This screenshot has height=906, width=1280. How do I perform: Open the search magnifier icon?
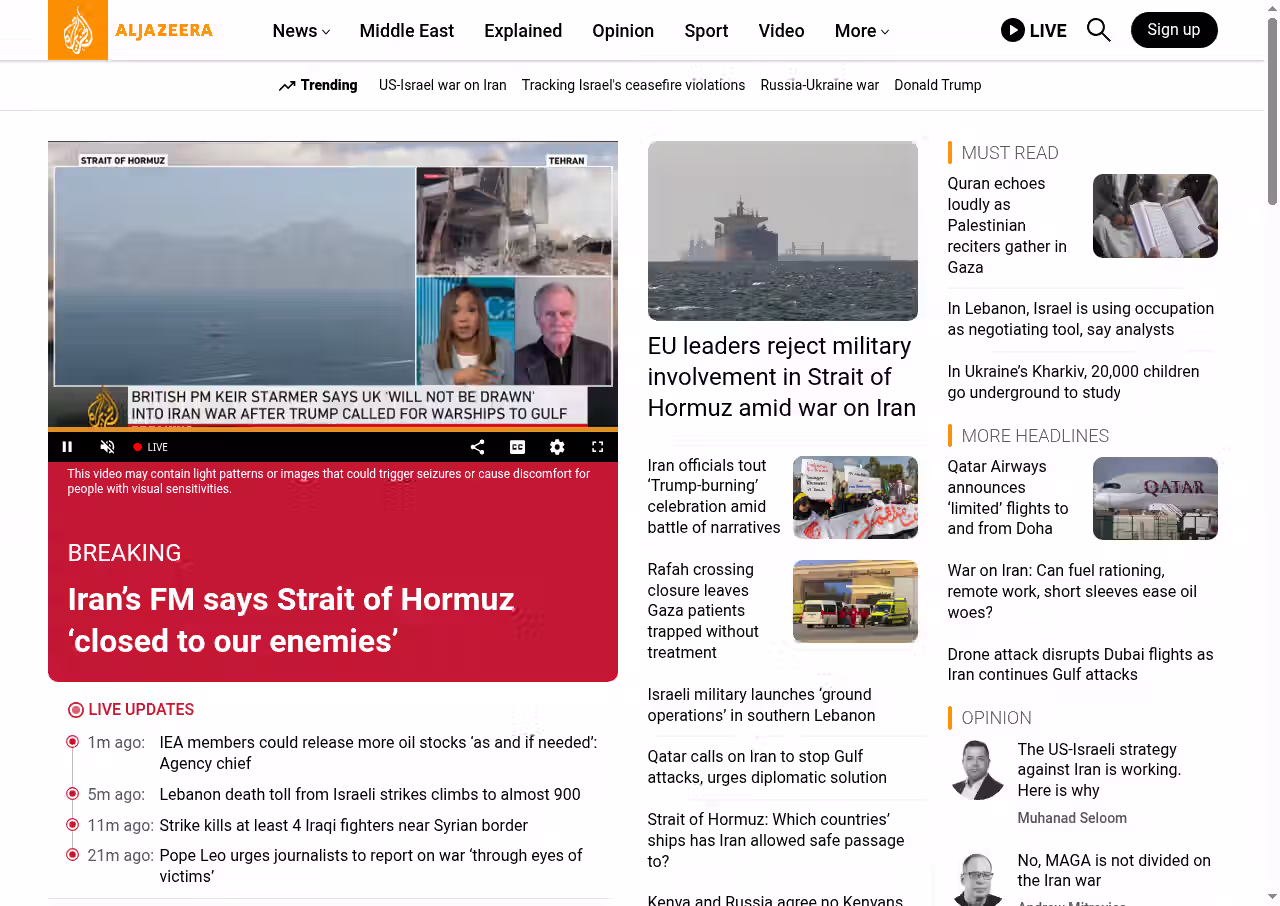click(1098, 30)
